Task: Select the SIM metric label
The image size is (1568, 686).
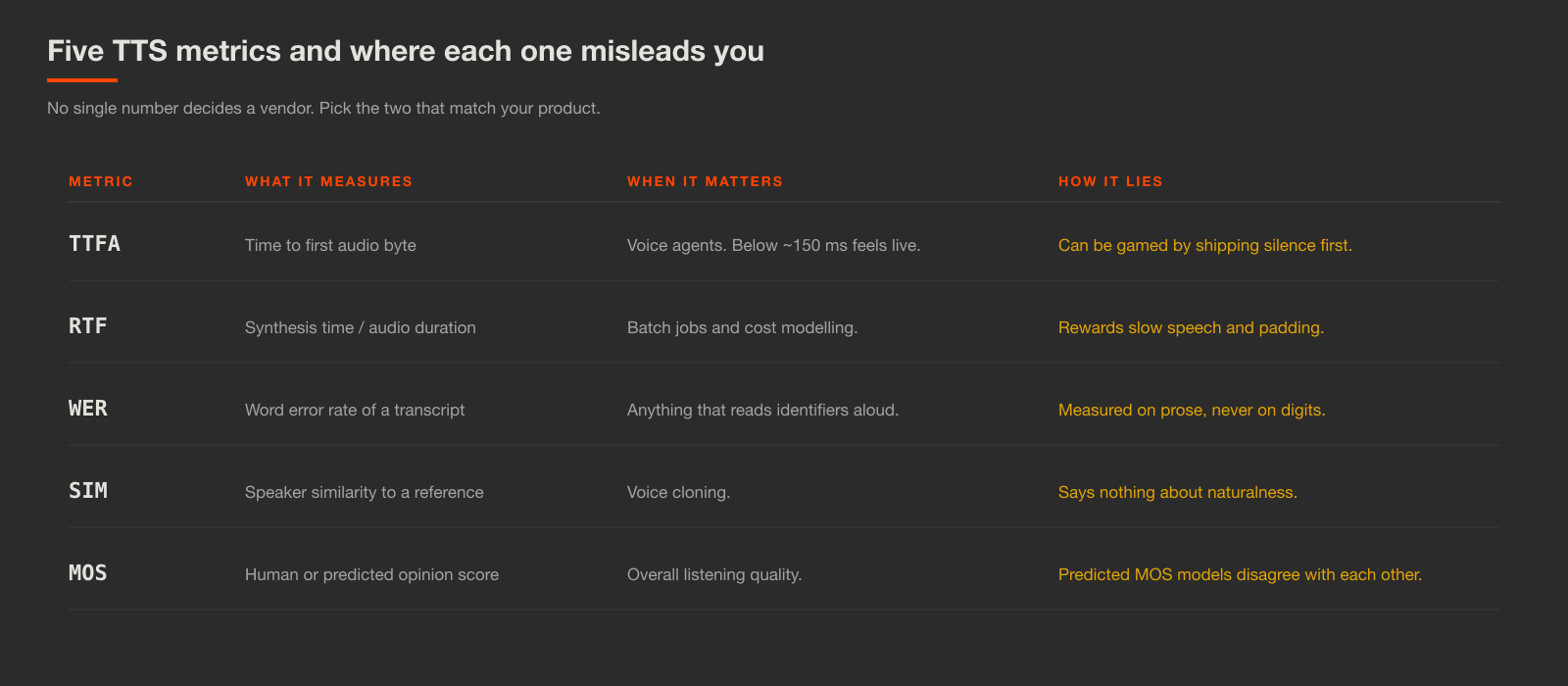Action: click(88, 491)
